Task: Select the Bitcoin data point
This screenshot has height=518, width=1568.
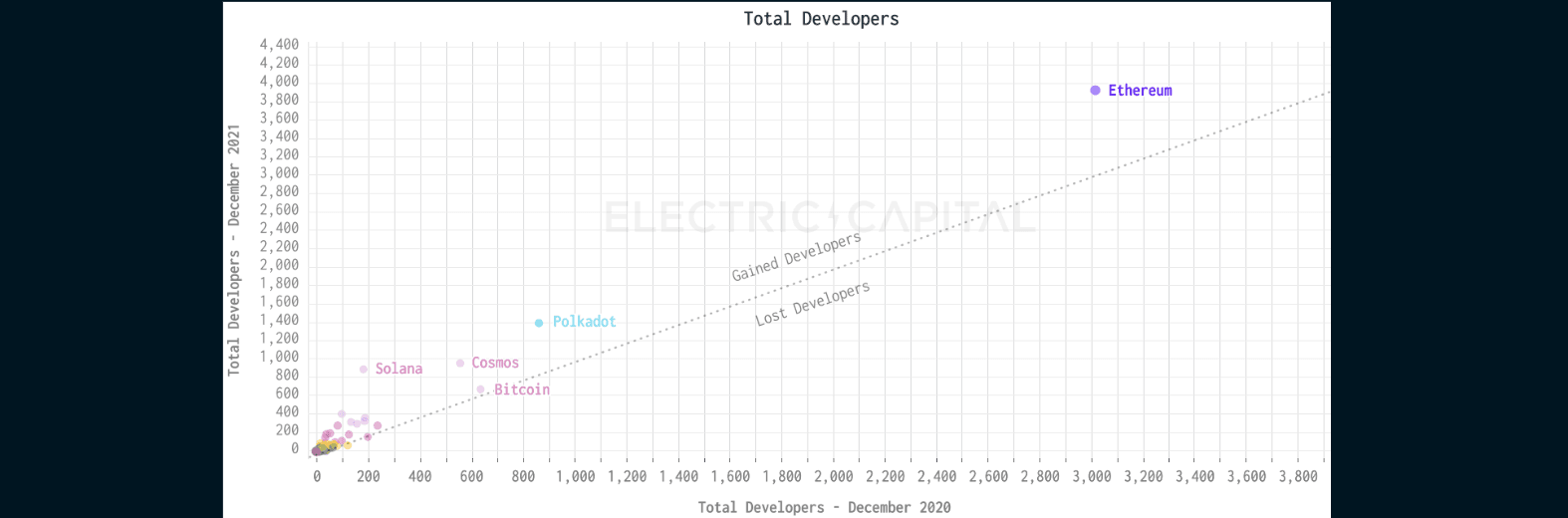Action: (480, 389)
